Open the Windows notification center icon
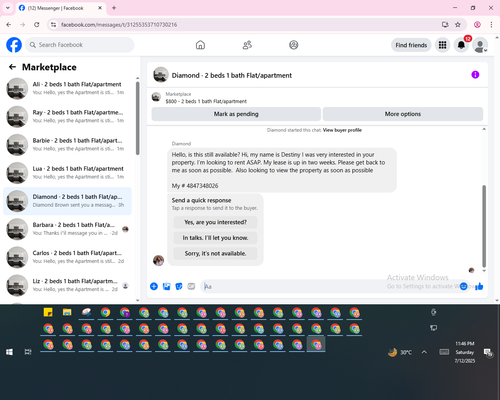 click(488, 352)
